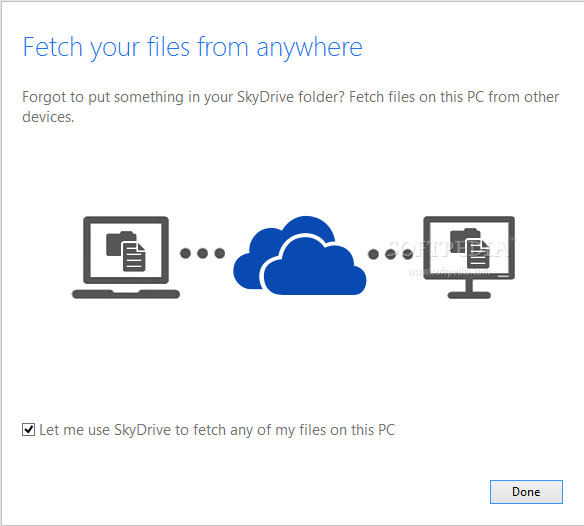Click the document page icon on desktop monitor
The width and height of the screenshot is (584, 526).
click(x=478, y=254)
